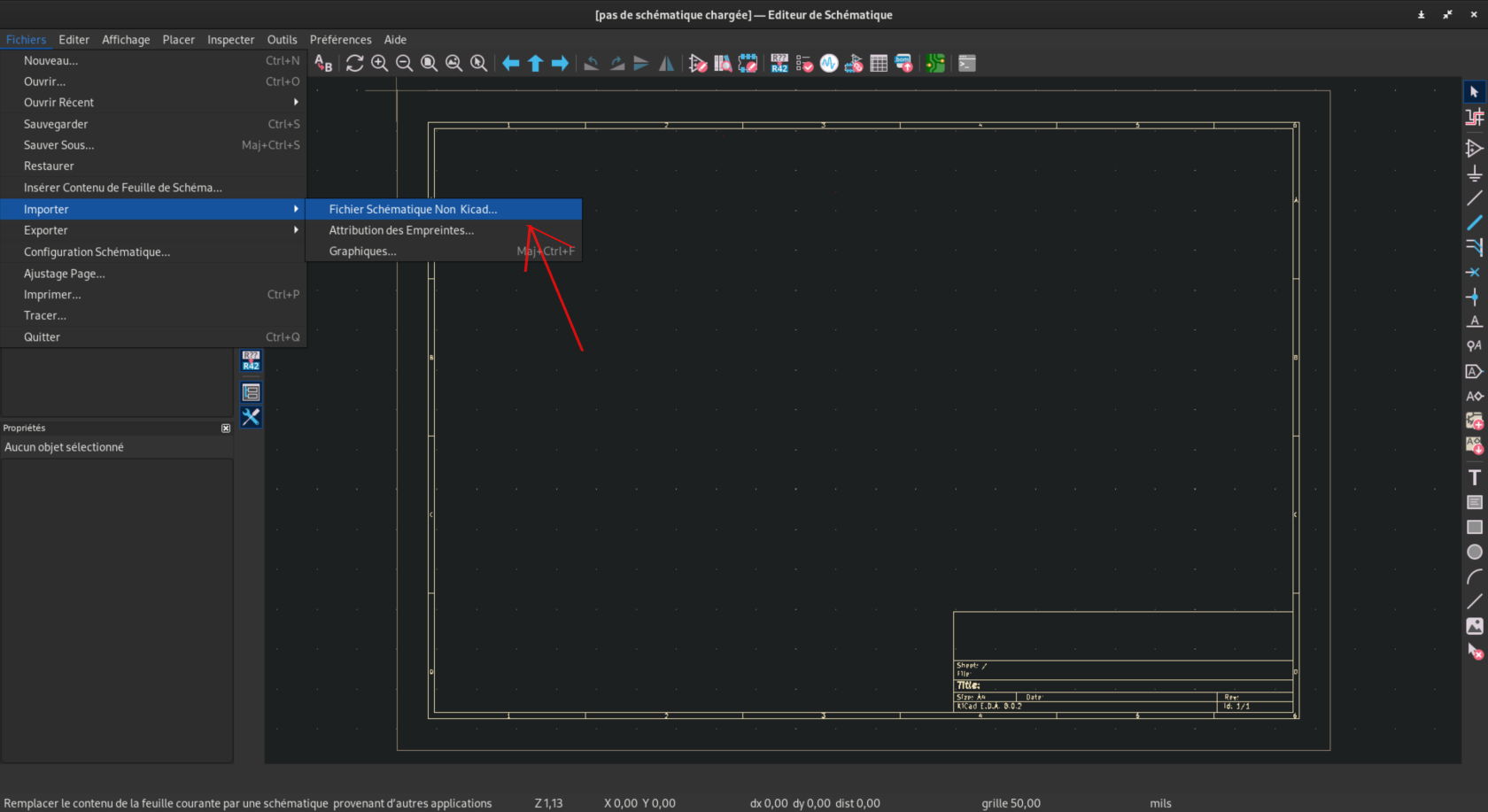Select add hierarchical label tool
Viewport: 1488px width, 812px height.
[x=1475, y=396]
